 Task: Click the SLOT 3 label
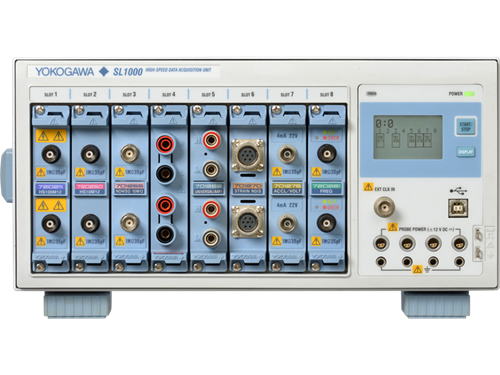coord(129,95)
